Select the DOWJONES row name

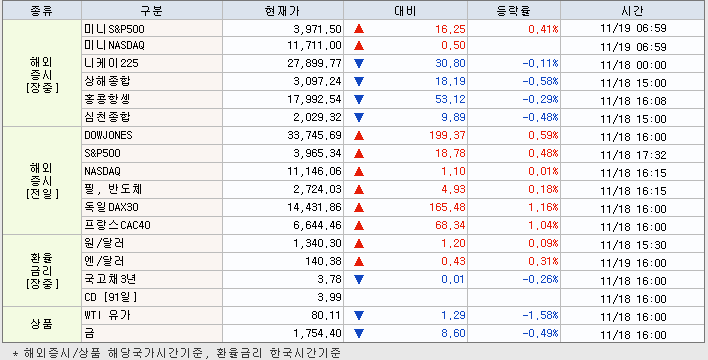108,135
